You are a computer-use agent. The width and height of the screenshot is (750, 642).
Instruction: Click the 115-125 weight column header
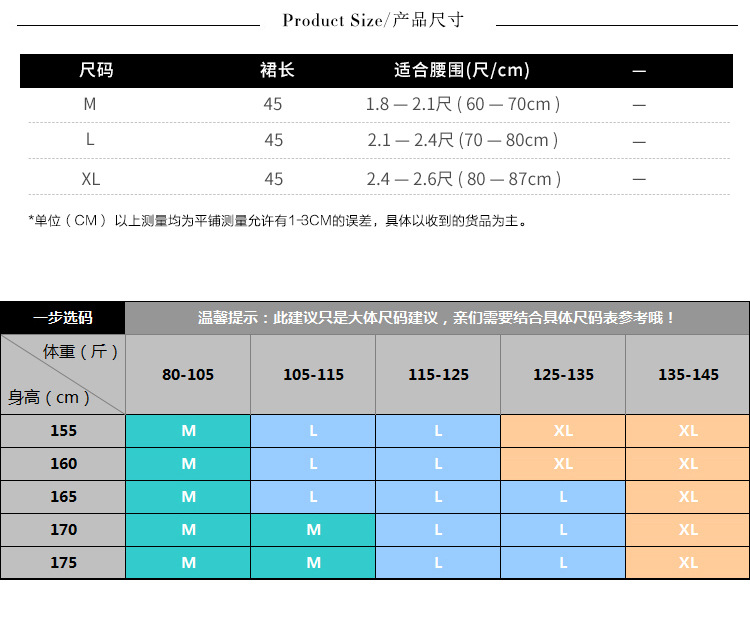pos(438,374)
